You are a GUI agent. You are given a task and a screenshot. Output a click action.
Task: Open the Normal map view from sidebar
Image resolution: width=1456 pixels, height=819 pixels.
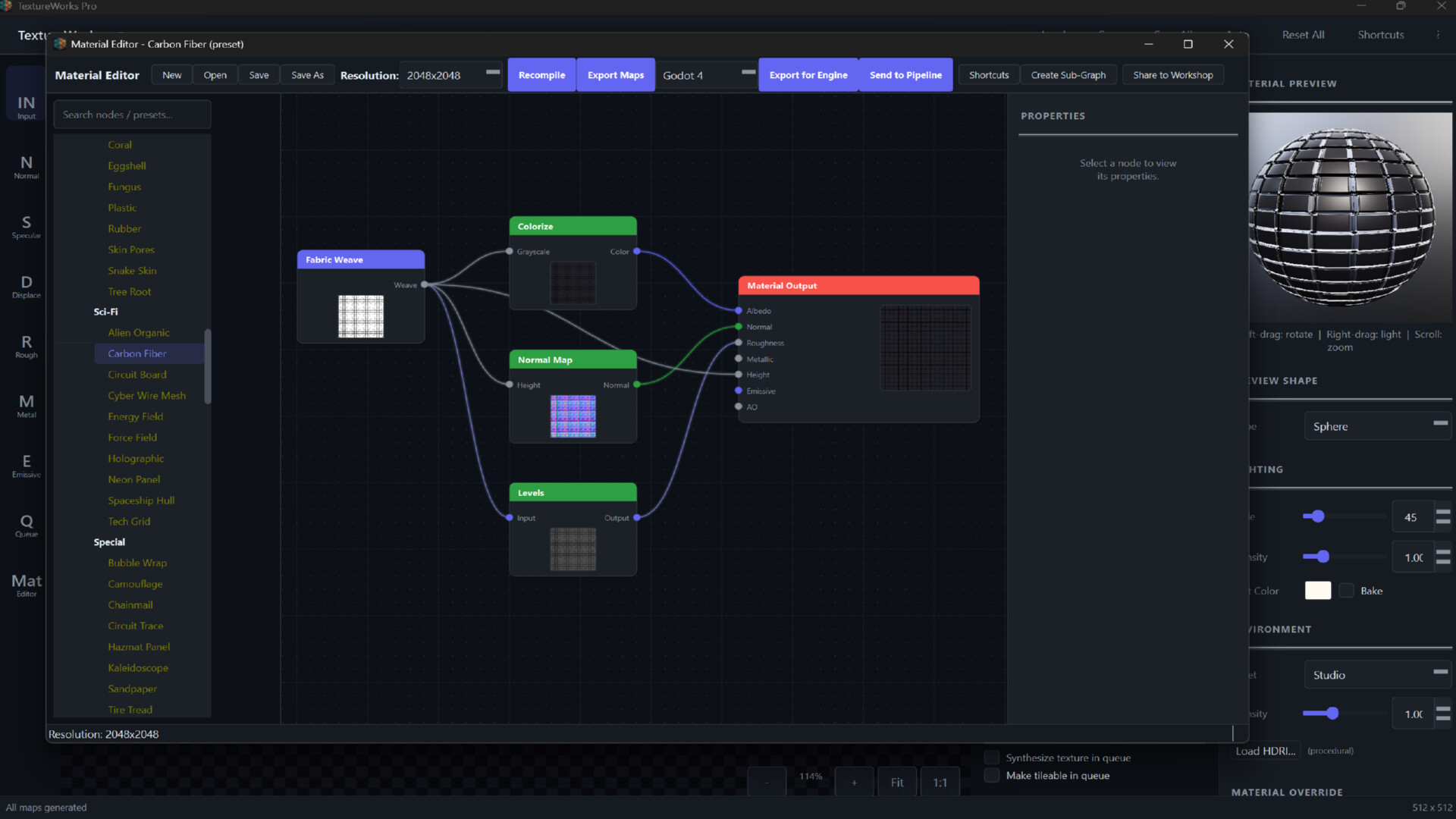pos(26,165)
